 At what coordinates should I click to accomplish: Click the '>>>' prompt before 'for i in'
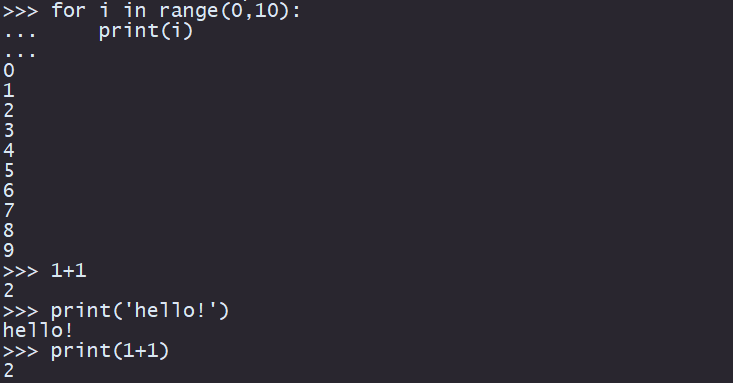(x=21, y=11)
